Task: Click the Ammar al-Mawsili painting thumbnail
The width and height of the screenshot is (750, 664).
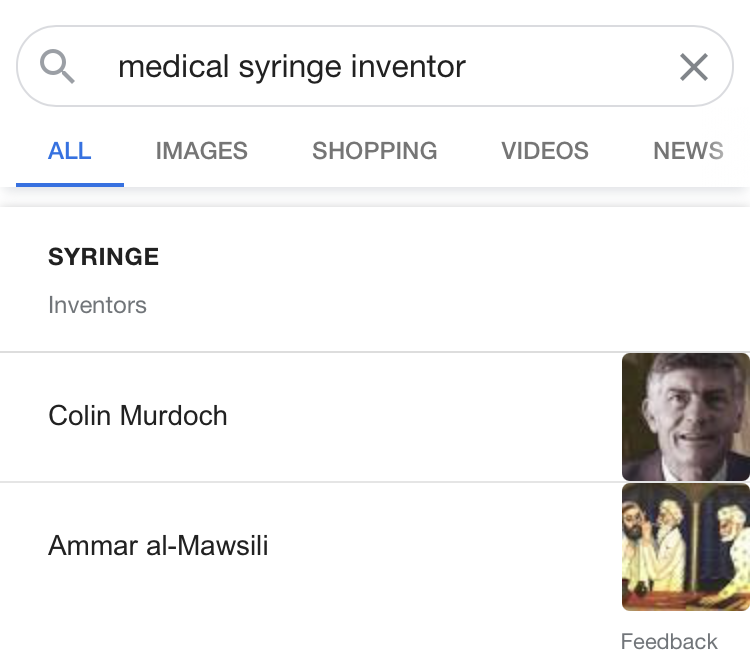Action: (x=686, y=547)
